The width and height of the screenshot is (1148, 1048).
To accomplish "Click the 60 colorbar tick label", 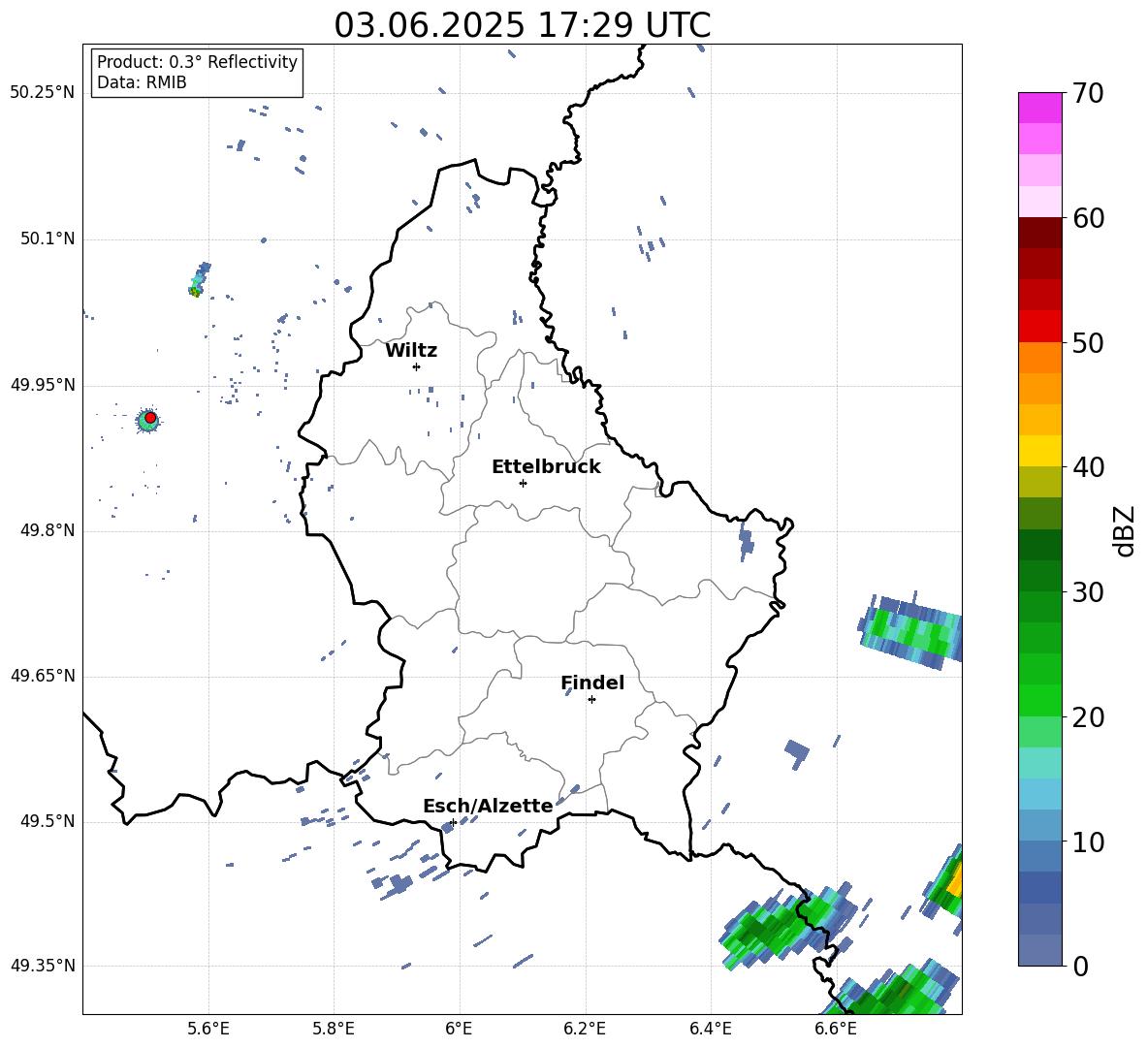I will [1088, 218].
